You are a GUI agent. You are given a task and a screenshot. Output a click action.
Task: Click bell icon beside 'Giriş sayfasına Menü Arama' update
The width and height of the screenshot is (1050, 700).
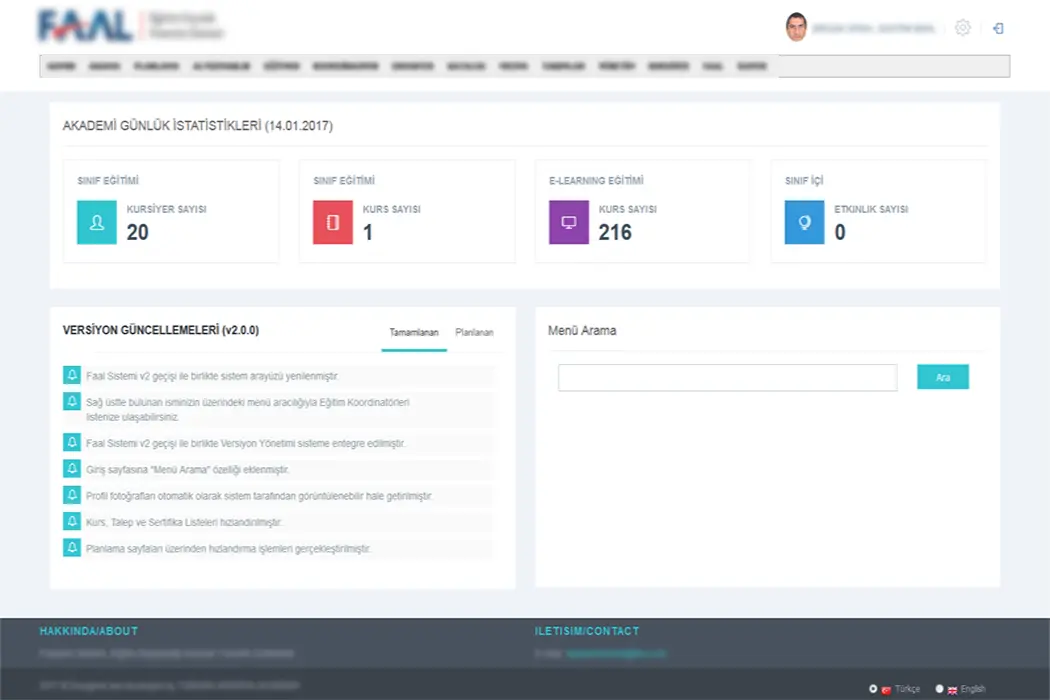click(x=72, y=468)
